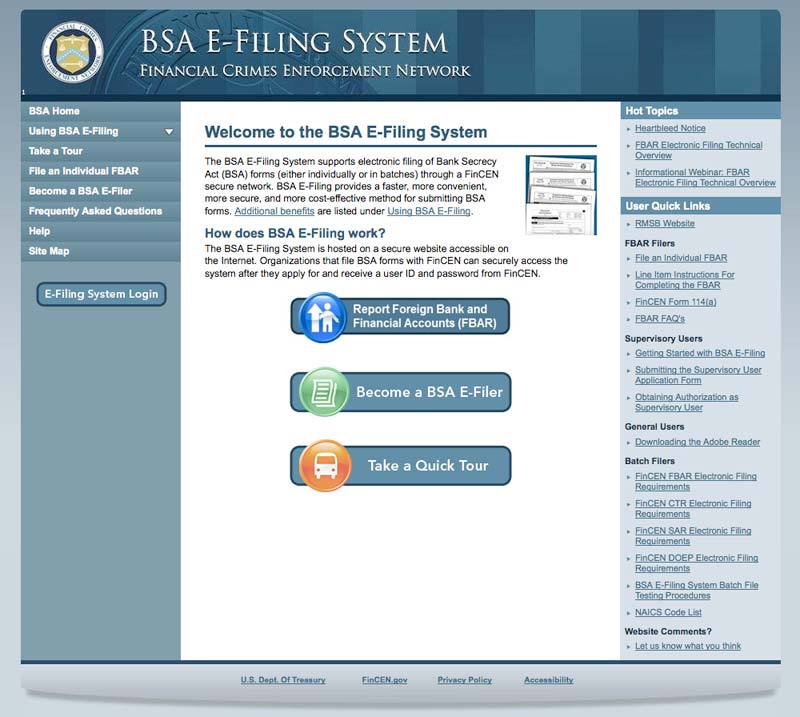Image resolution: width=800 pixels, height=717 pixels.
Task: Click the BSA E-Filing System header title
Action: pos(294,42)
